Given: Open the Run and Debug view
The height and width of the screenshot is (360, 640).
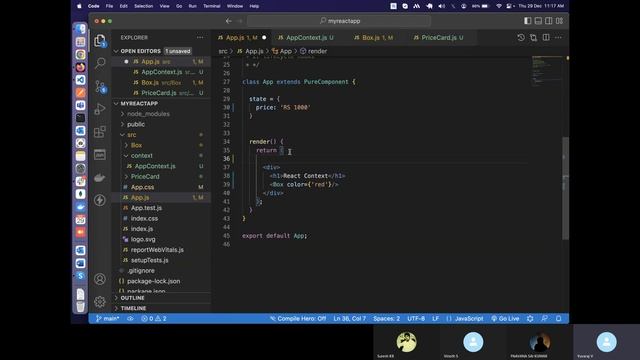Looking at the screenshot, I should point(100,109).
